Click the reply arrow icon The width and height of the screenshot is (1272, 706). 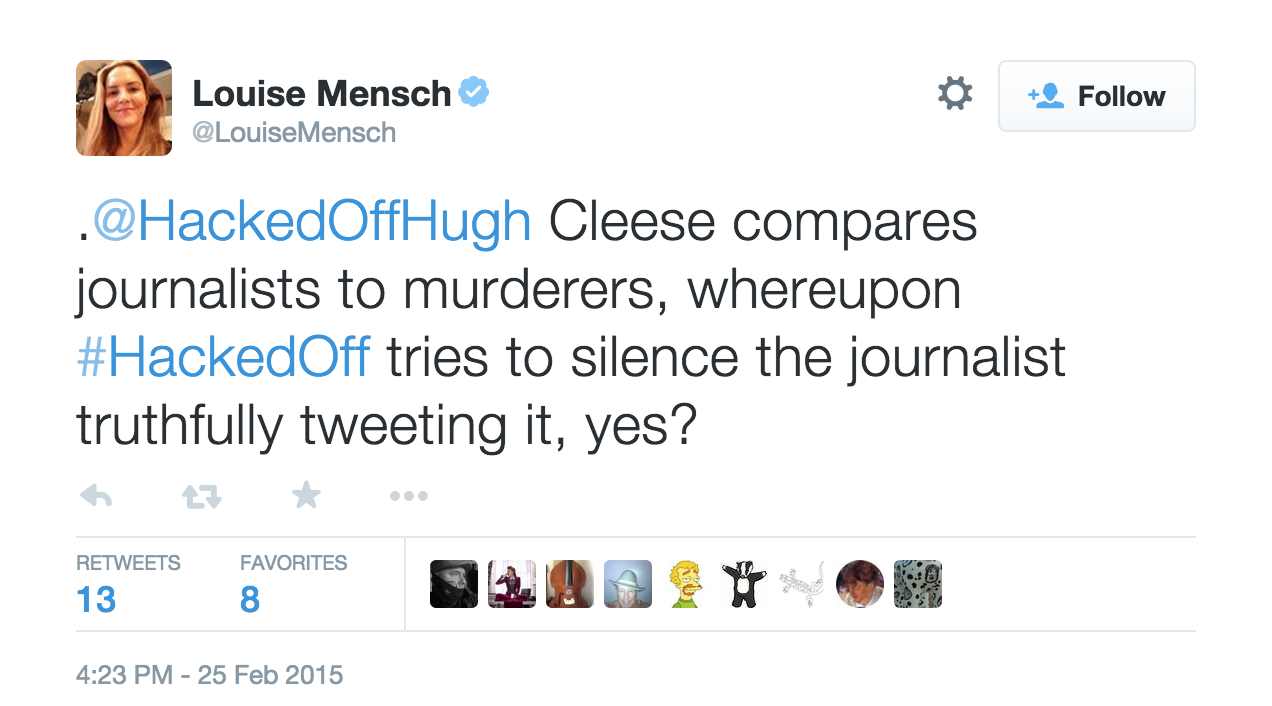95,496
